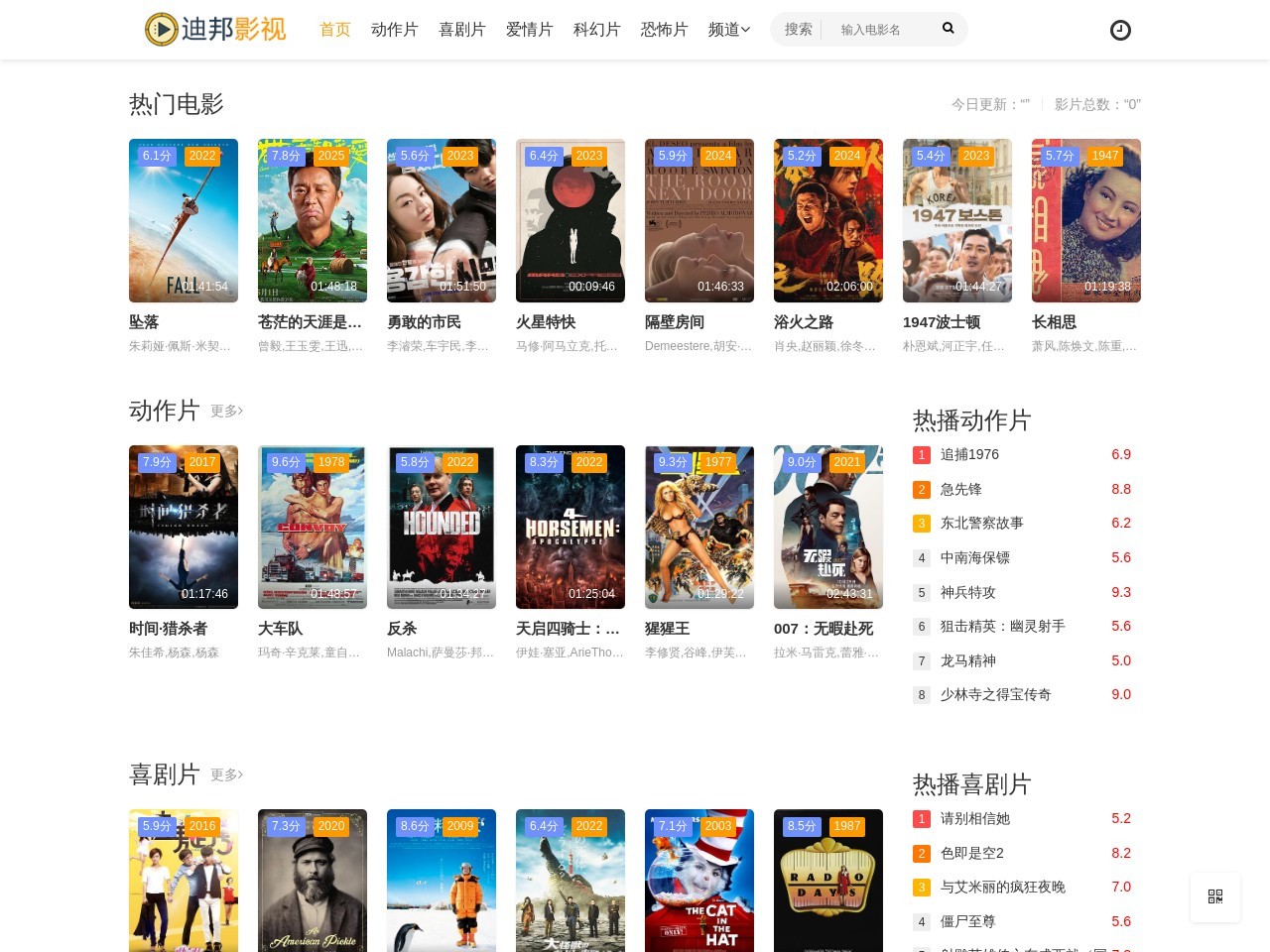Click 追捕1976 in the hot action list
1270x952 pixels.
click(967, 454)
